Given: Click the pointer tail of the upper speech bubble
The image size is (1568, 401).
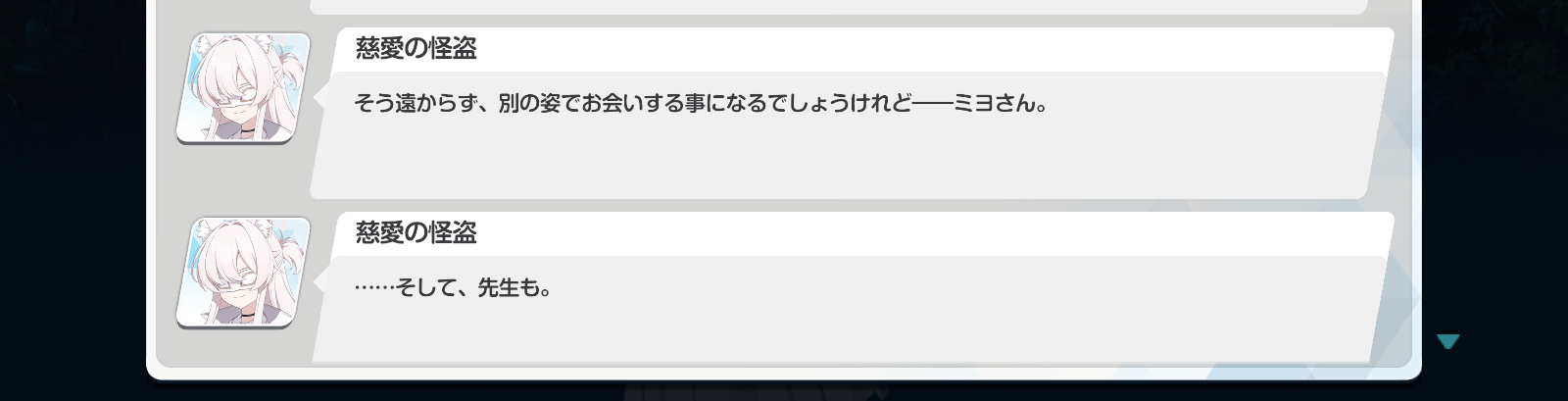Looking at the screenshot, I should click(318, 95).
